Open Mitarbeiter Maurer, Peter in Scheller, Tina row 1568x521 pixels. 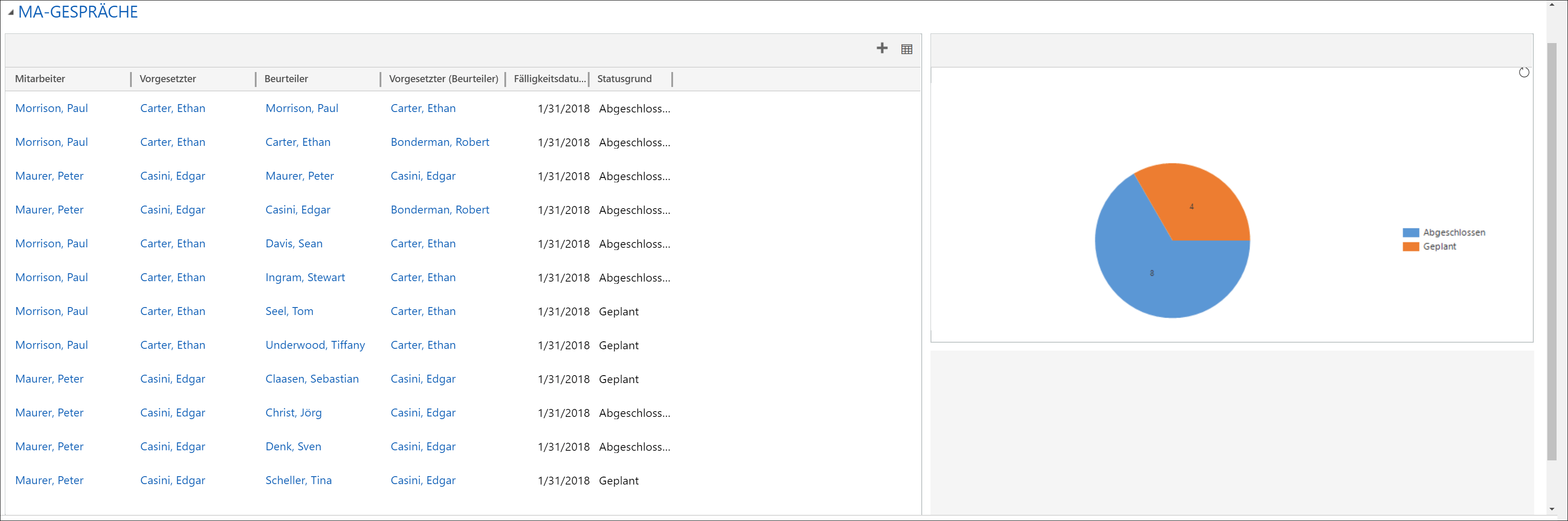(49, 480)
